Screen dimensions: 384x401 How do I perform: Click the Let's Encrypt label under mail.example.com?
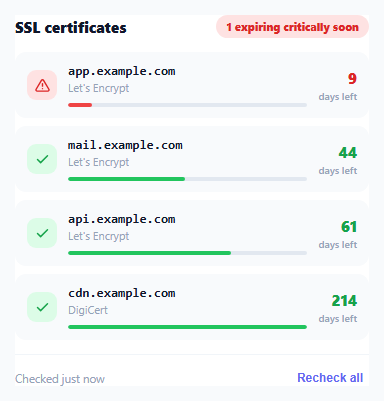pos(99,162)
